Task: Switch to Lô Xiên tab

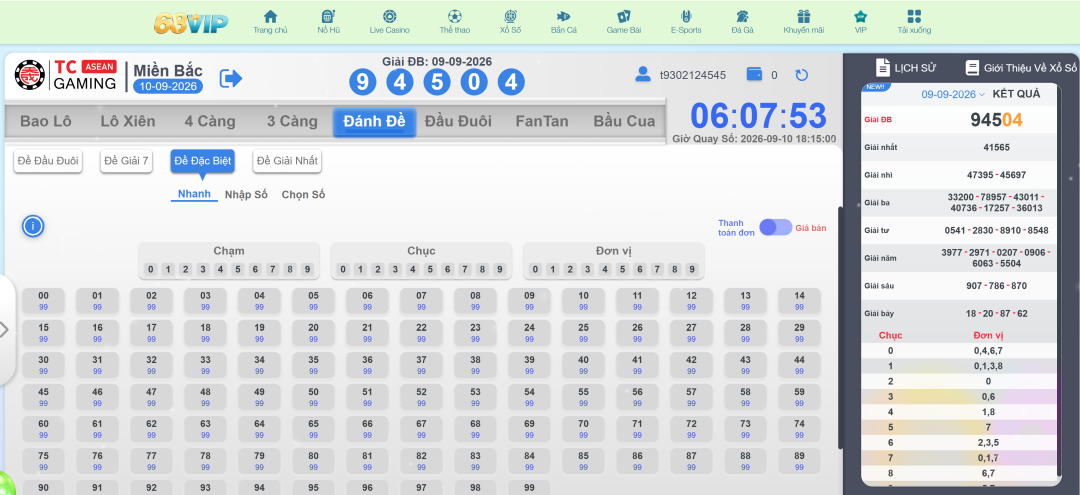Action: (127, 122)
